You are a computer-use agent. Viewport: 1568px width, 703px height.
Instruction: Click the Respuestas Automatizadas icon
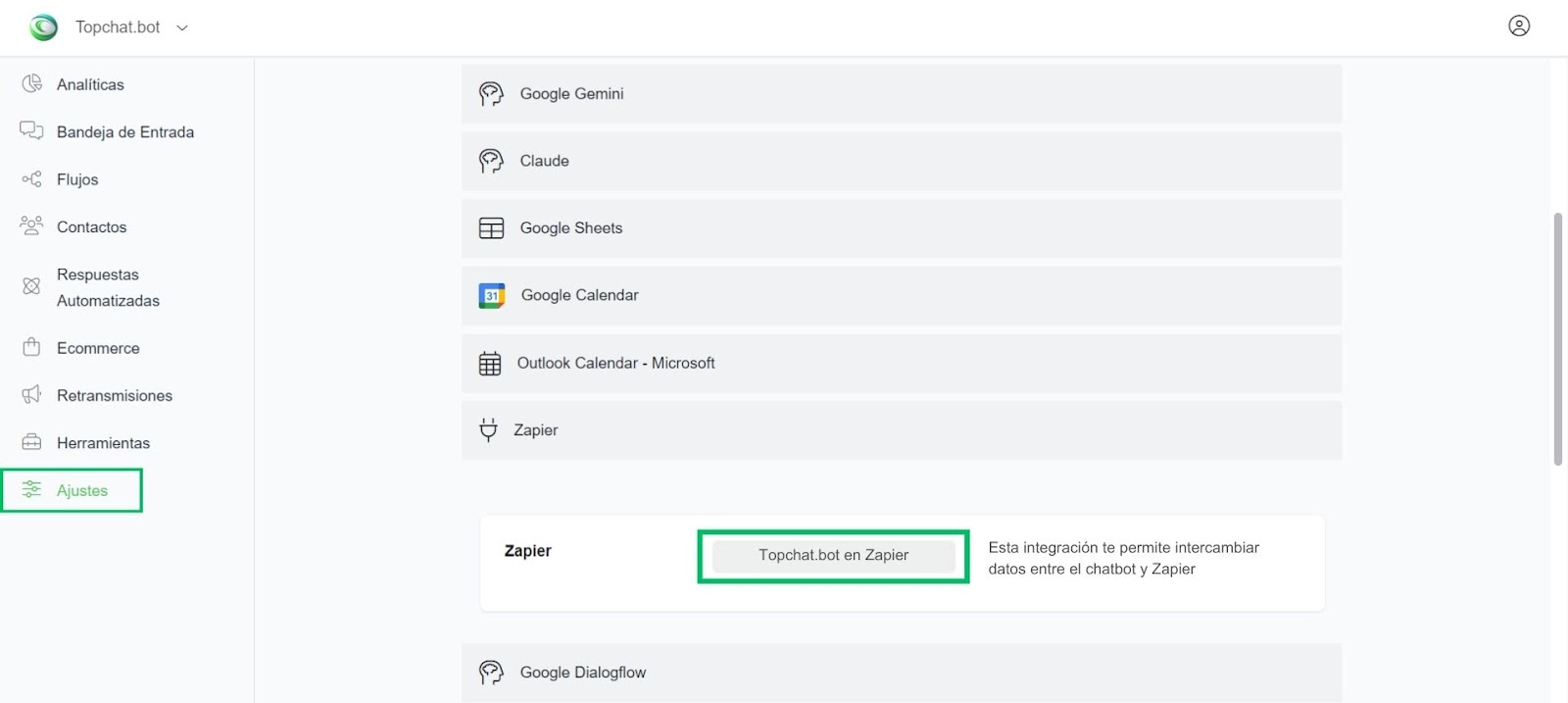point(32,286)
